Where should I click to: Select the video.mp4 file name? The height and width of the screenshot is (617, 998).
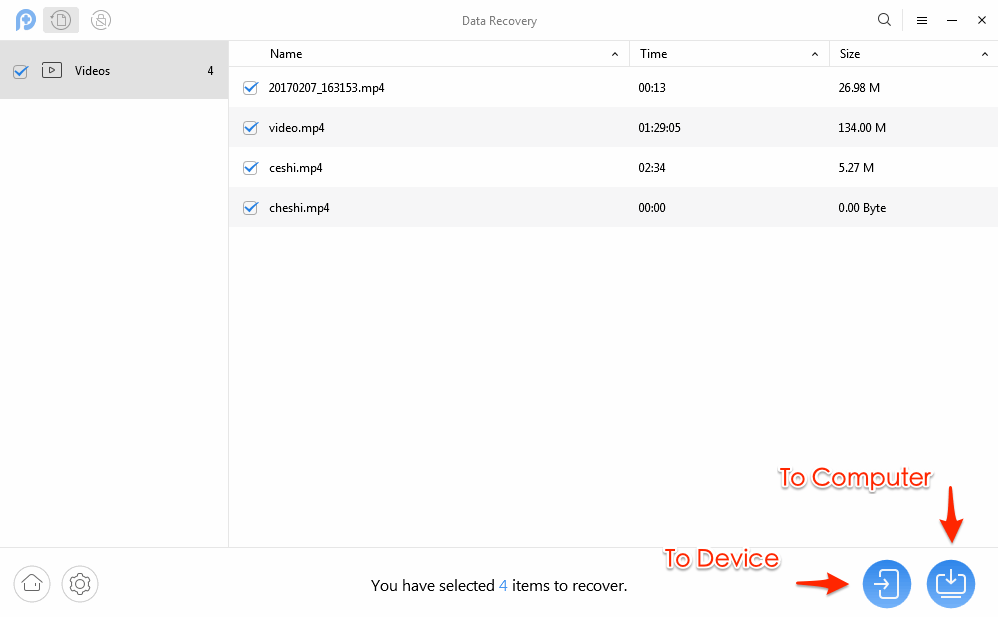click(296, 128)
